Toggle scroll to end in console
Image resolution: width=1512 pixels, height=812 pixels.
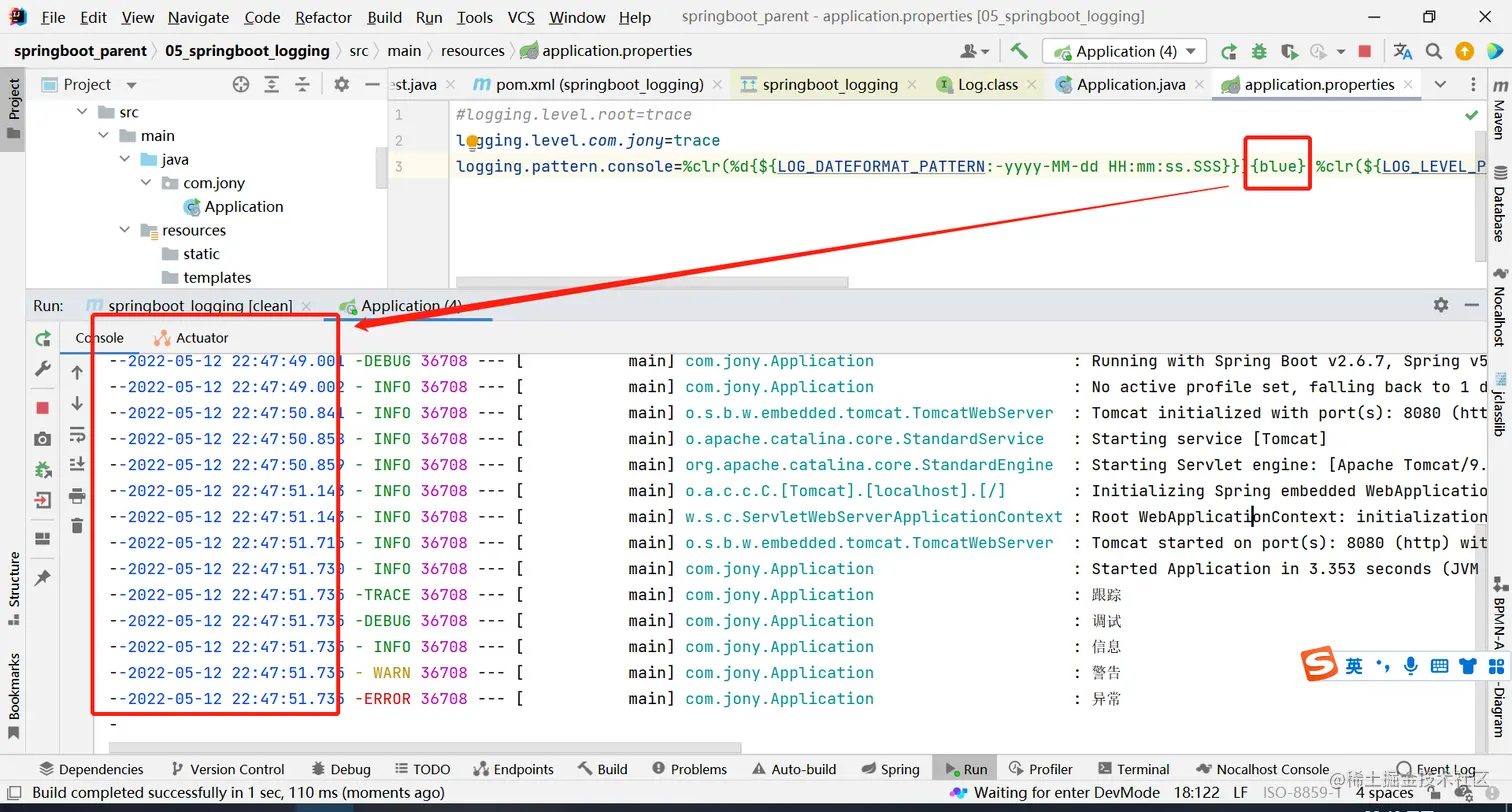77,465
